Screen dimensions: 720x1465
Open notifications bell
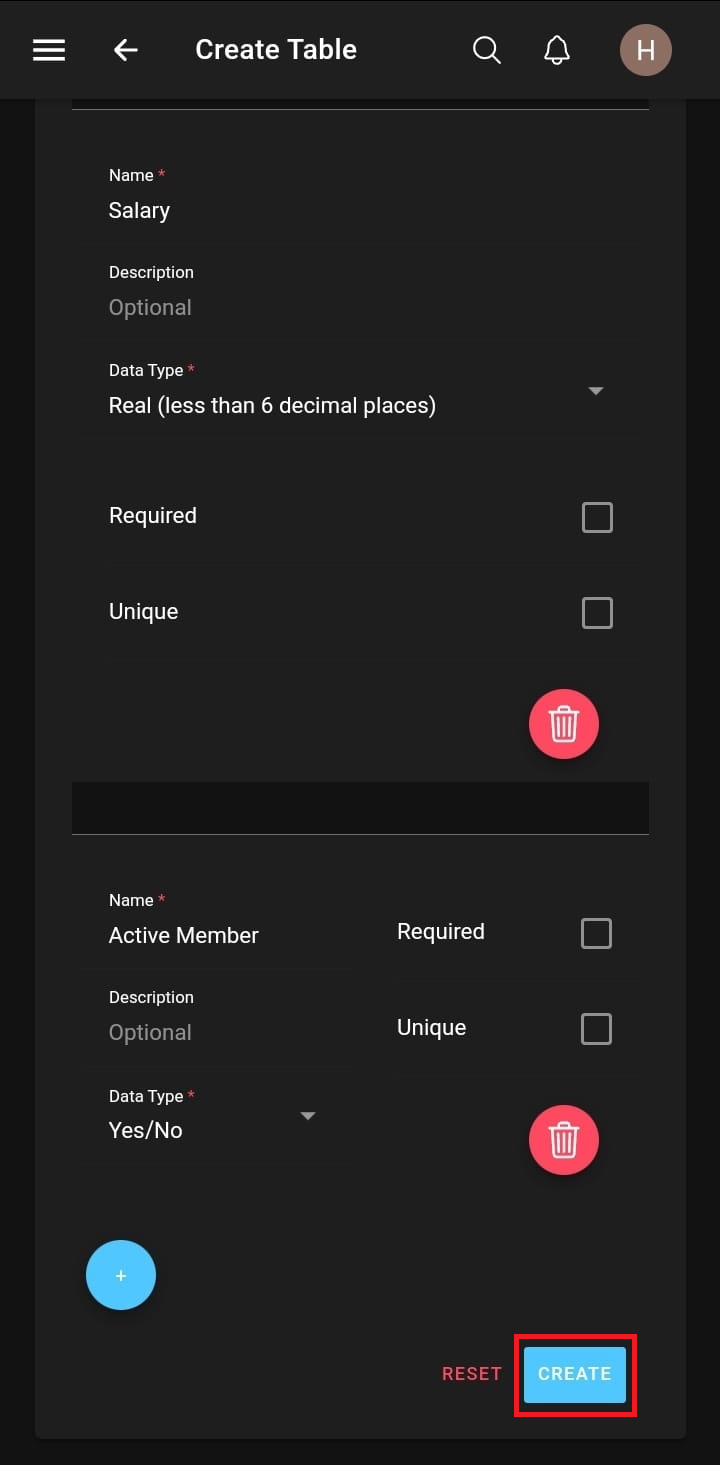pos(557,50)
